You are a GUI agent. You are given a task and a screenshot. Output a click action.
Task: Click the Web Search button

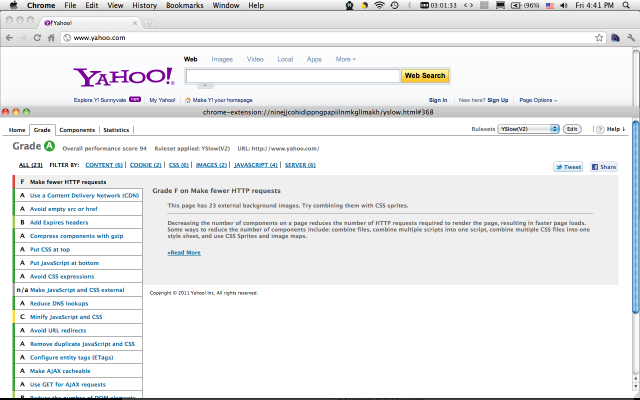[x=425, y=76]
